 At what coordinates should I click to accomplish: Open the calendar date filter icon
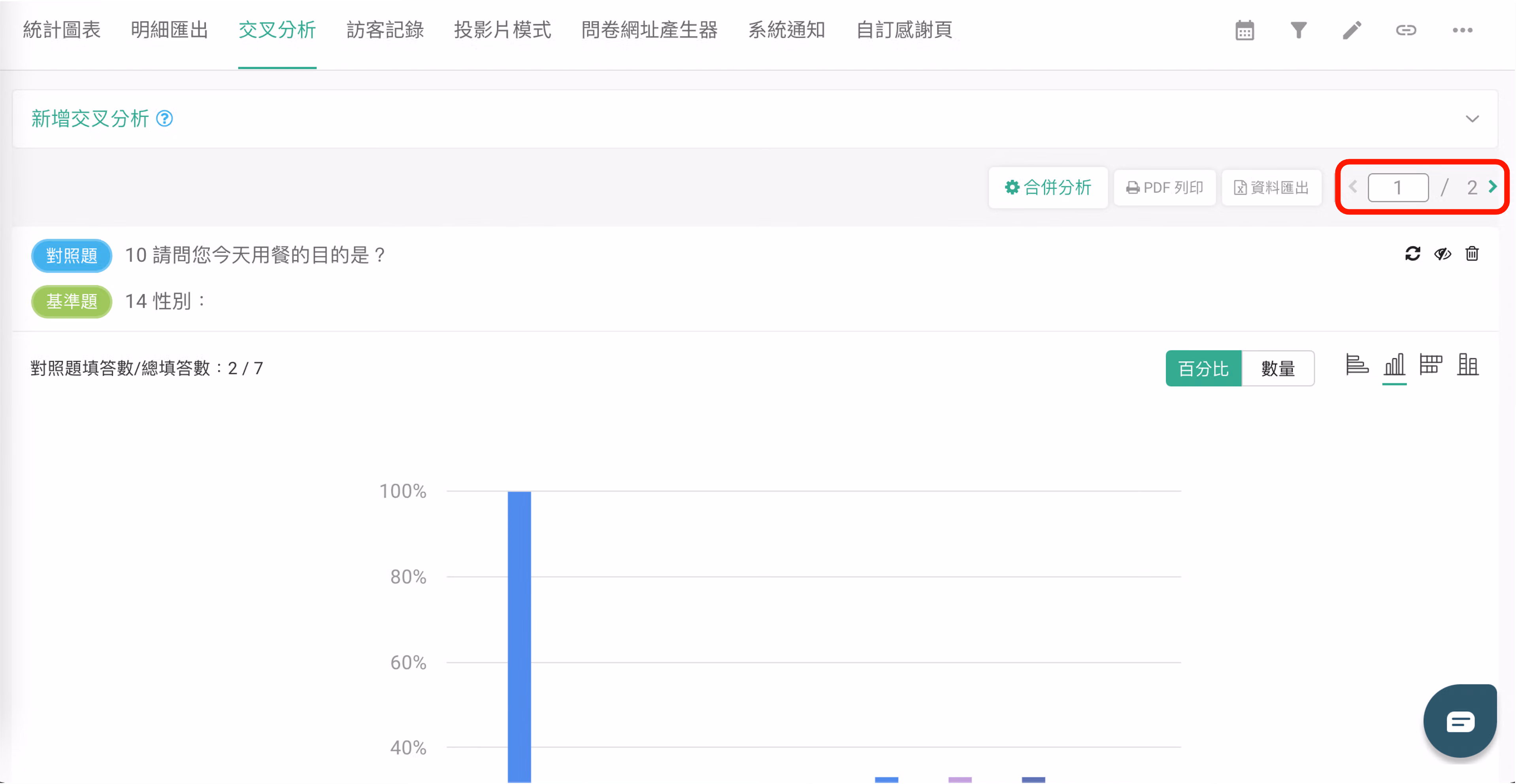pyautogui.click(x=1244, y=30)
